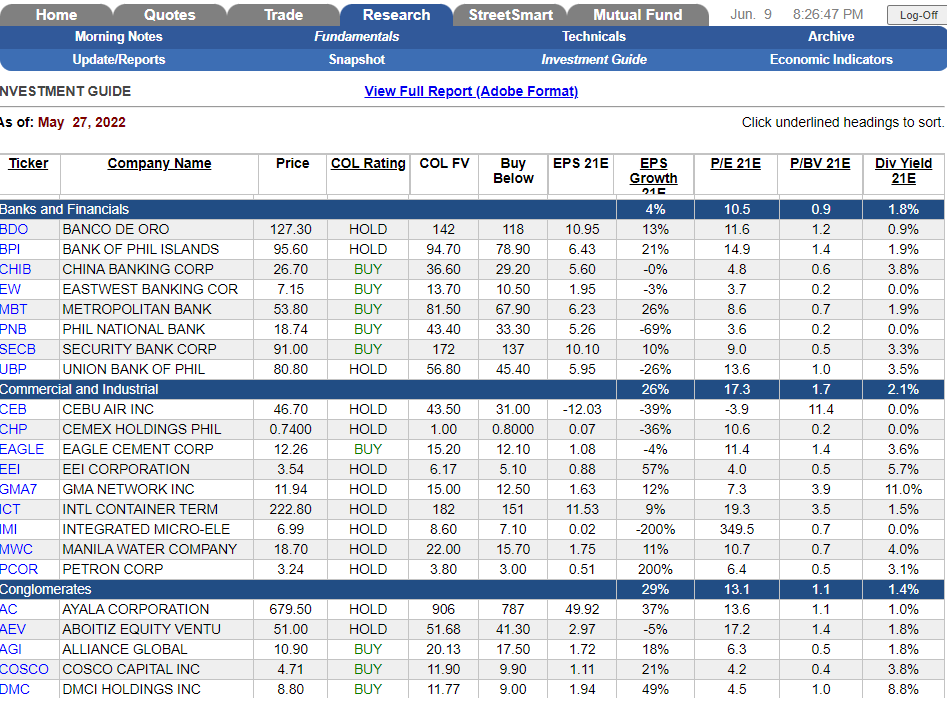The image size is (947, 701).
Task: Open CHP ticker link
Action: coord(14,429)
